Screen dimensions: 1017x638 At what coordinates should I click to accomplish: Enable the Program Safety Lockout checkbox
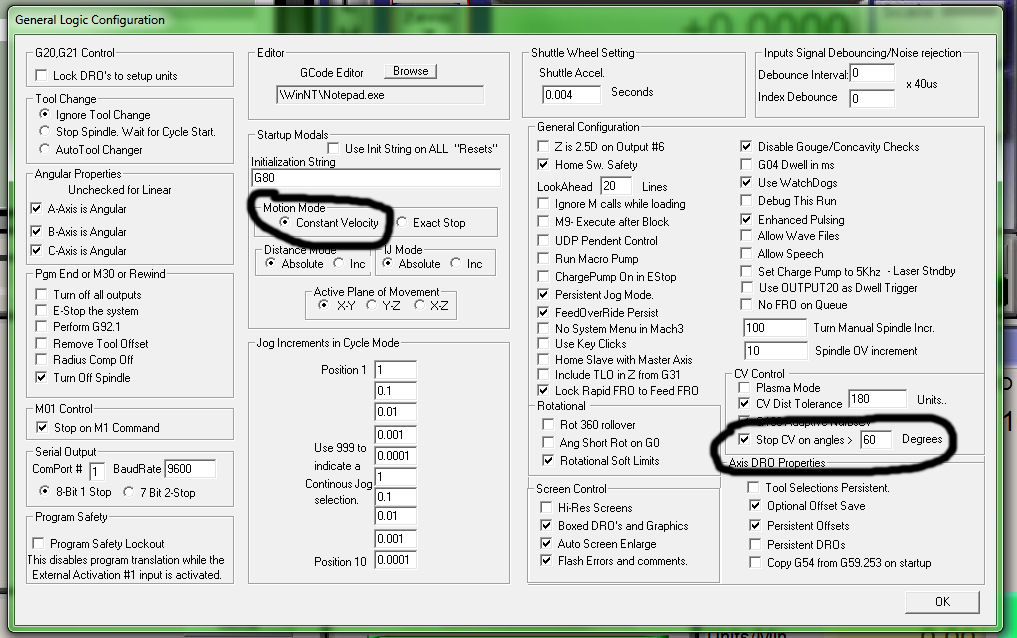42,544
